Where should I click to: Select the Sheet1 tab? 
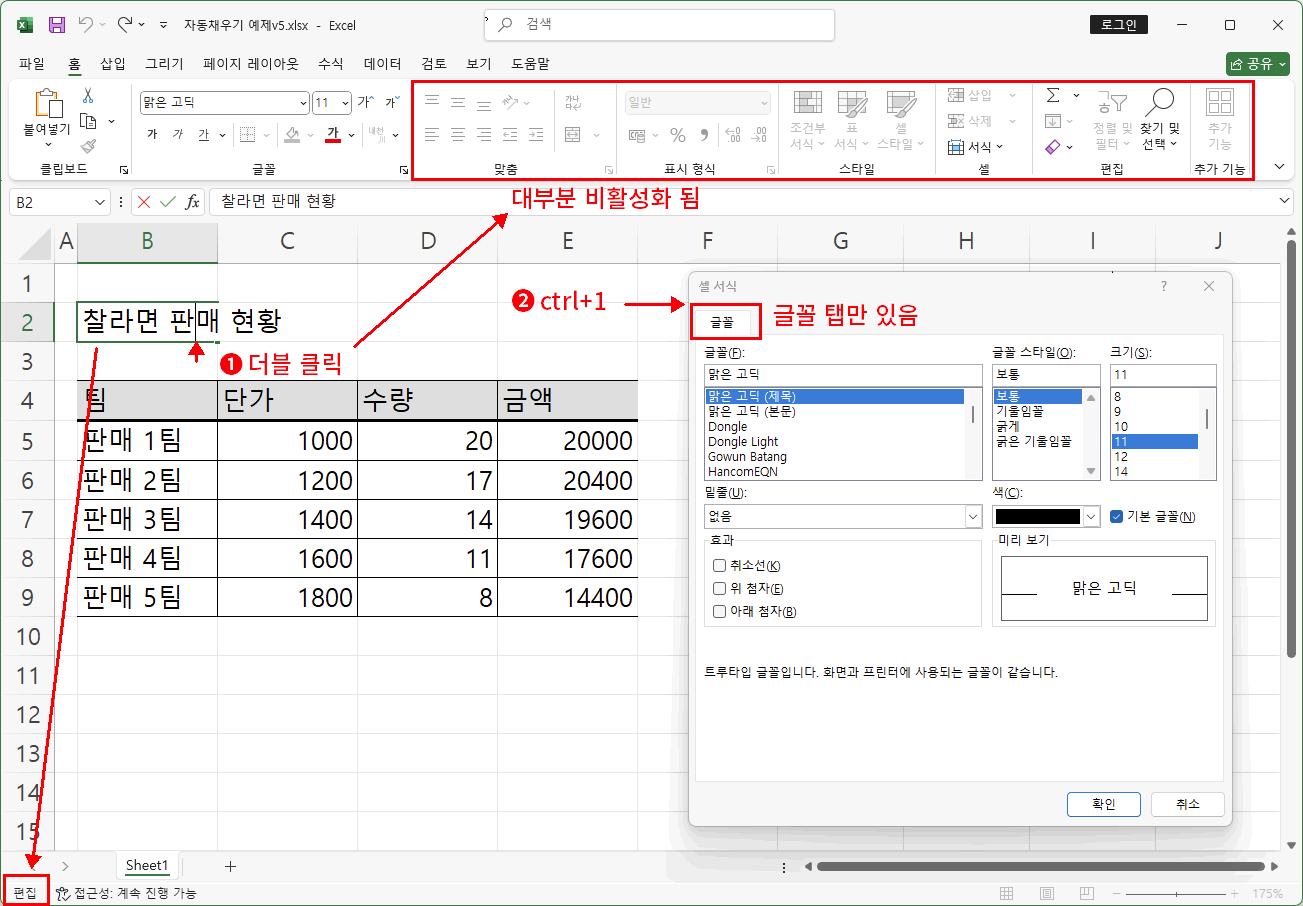tap(147, 866)
